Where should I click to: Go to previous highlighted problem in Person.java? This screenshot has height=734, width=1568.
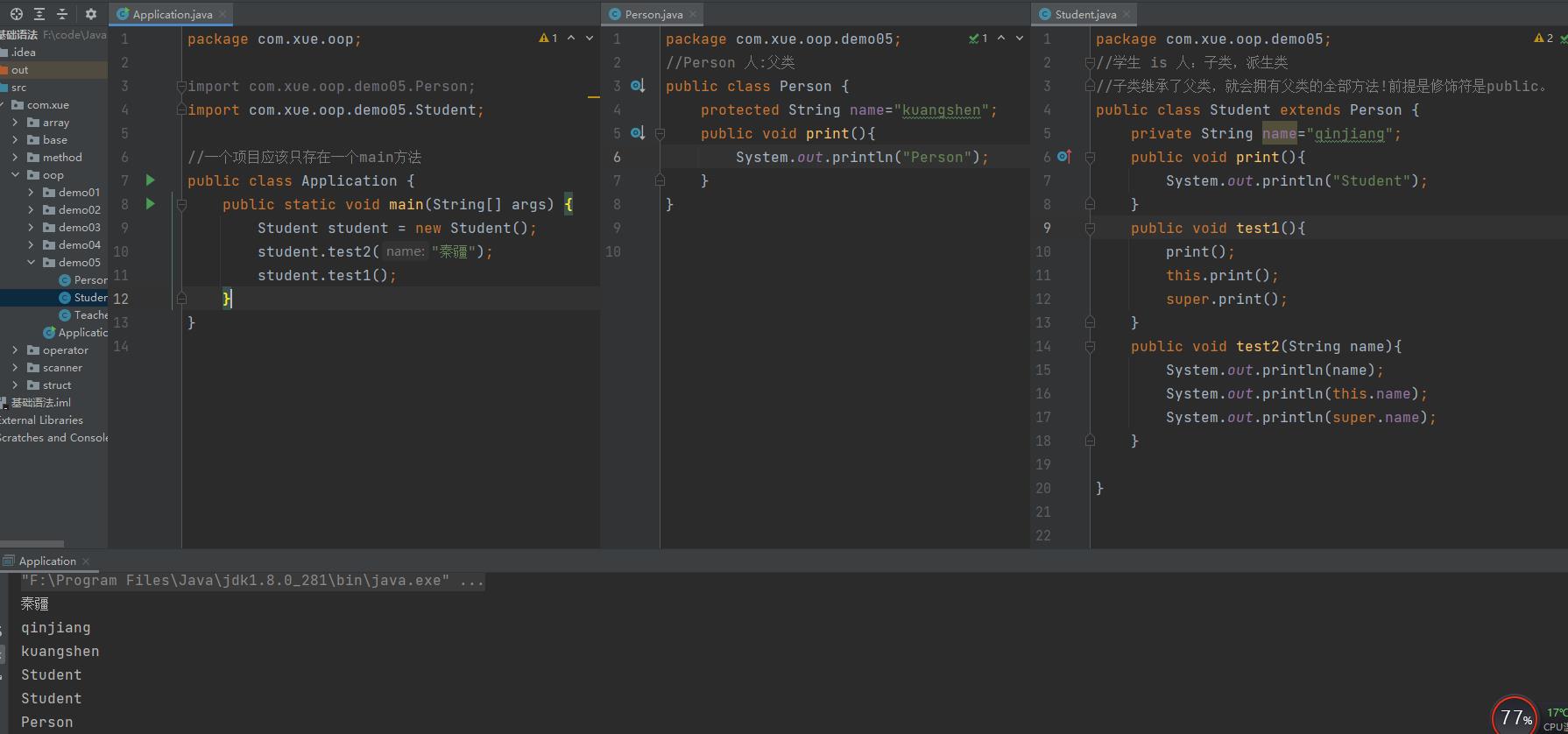pos(1001,39)
